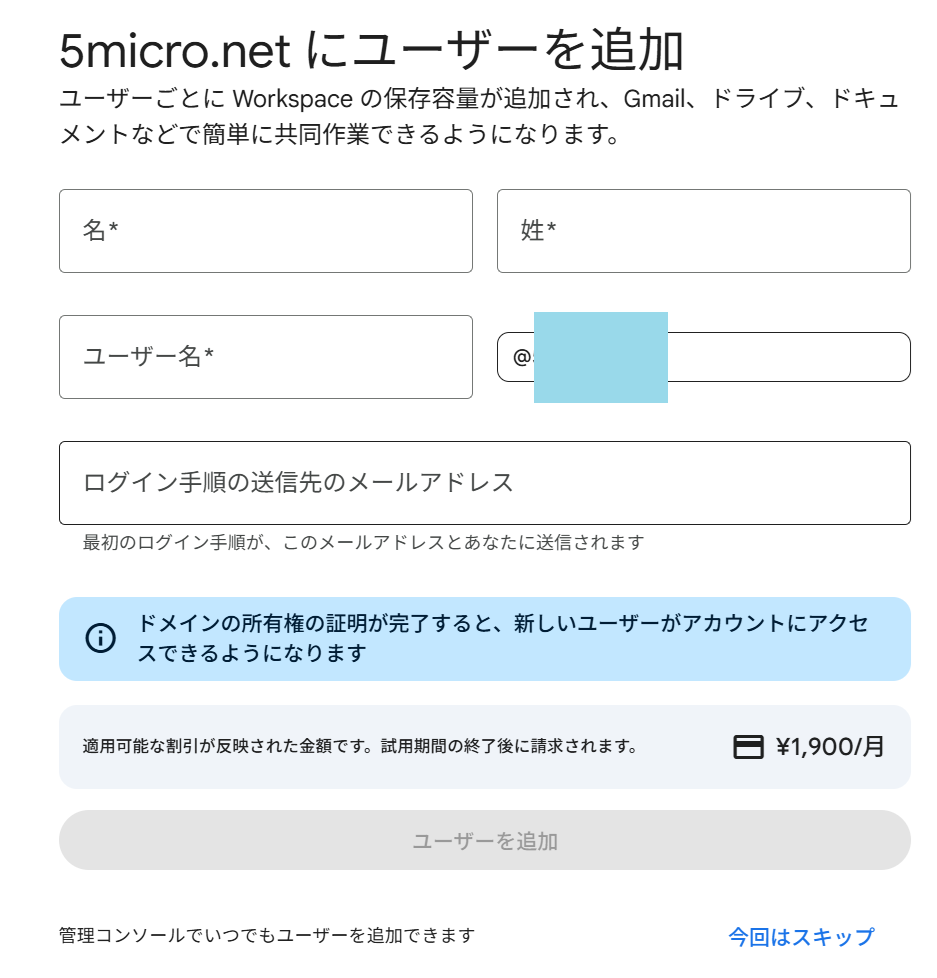Click the @ domain suffix field

click(788, 357)
